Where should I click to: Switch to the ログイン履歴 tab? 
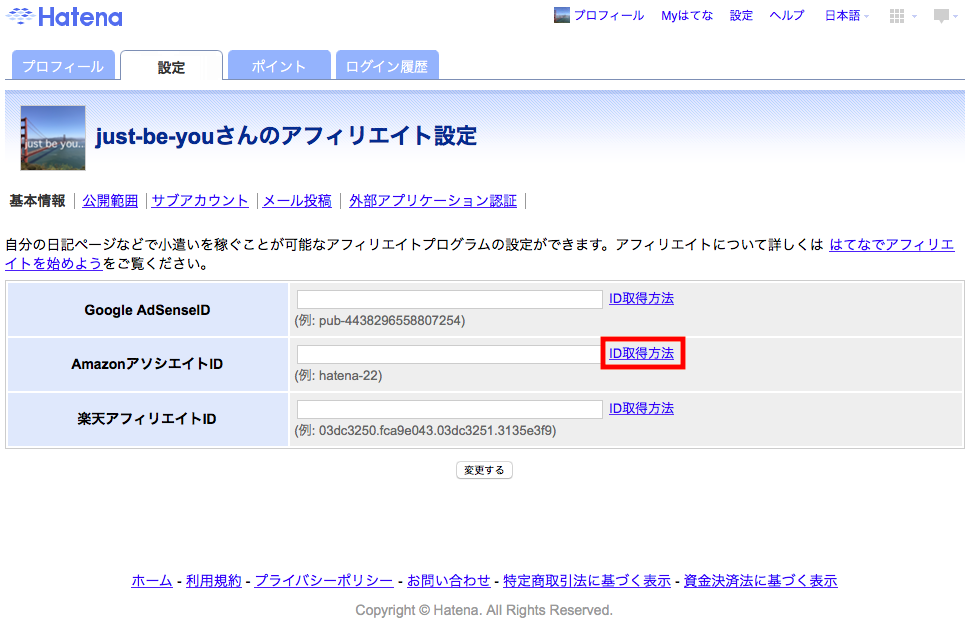click(387, 66)
